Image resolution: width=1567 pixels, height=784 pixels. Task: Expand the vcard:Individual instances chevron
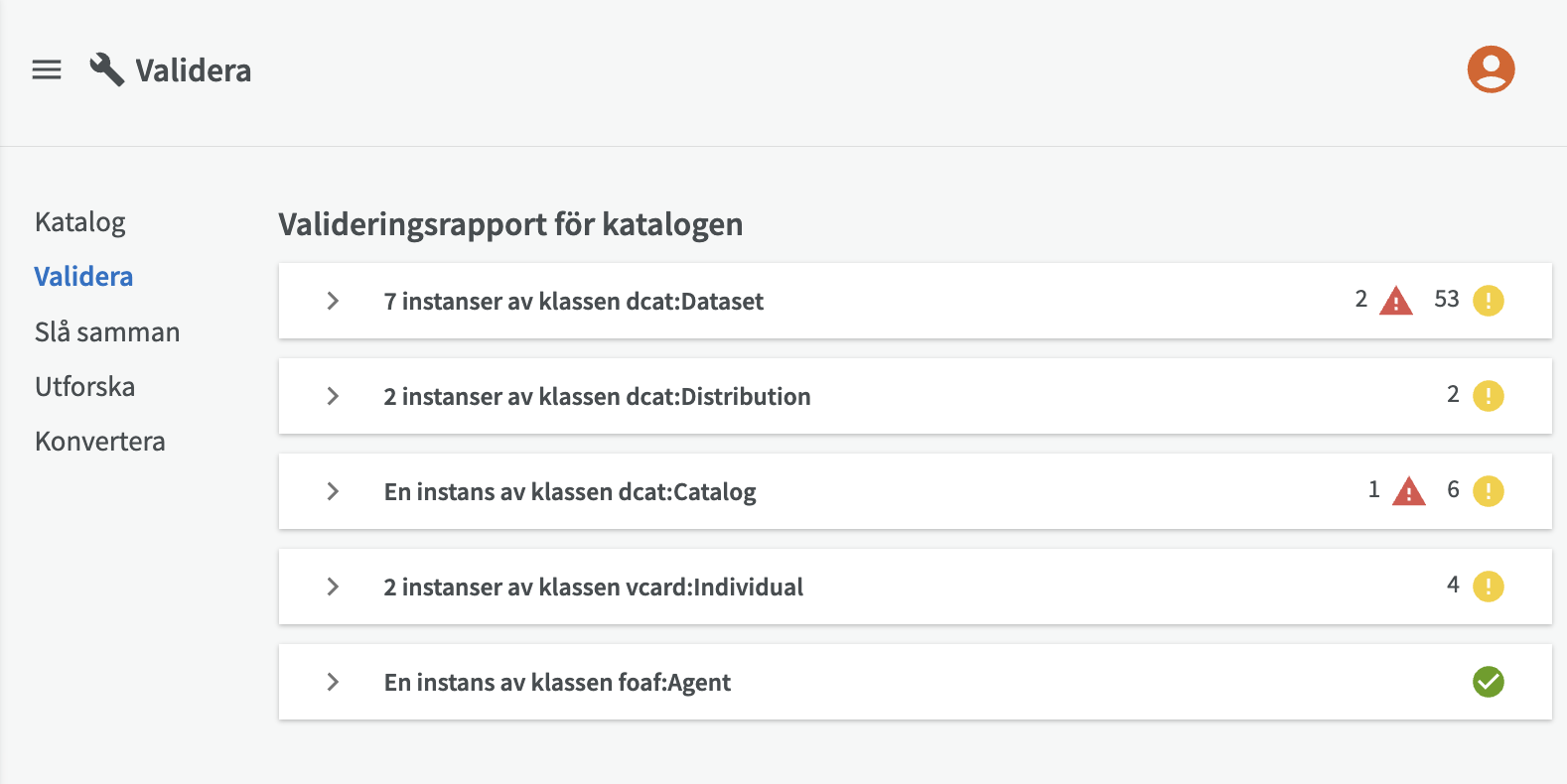pyautogui.click(x=333, y=587)
